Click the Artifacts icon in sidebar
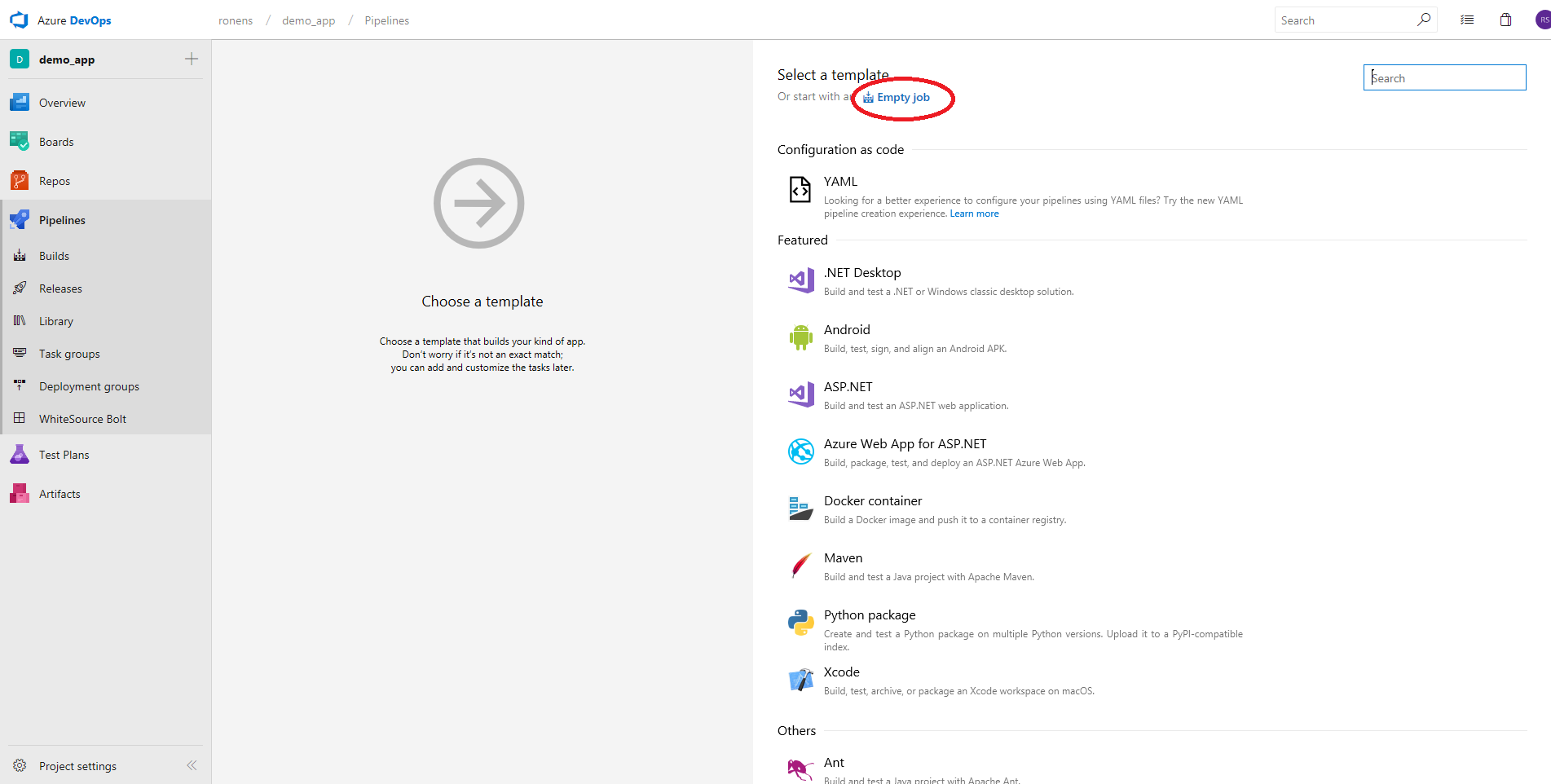 pyautogui.click(x=20, y=494)
